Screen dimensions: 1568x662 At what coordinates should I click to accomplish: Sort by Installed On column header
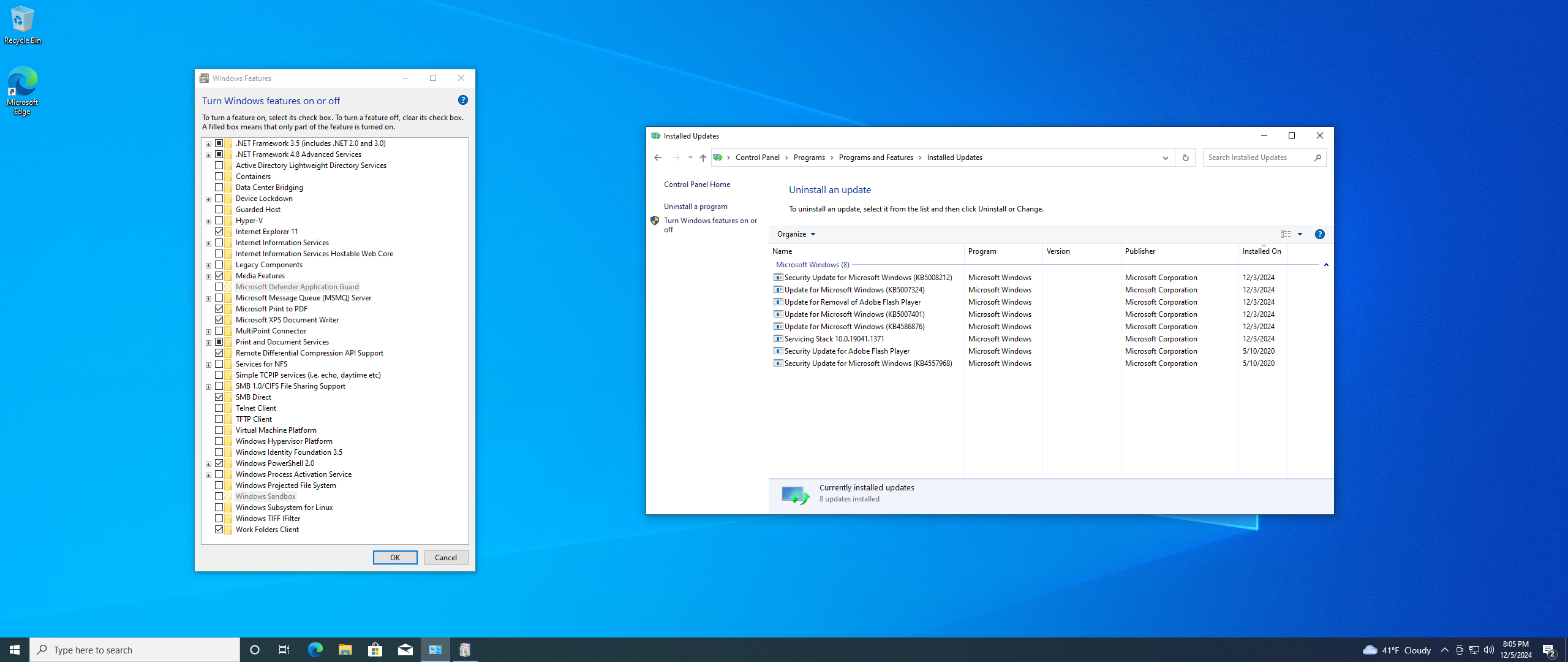[x=1263, y=251]
